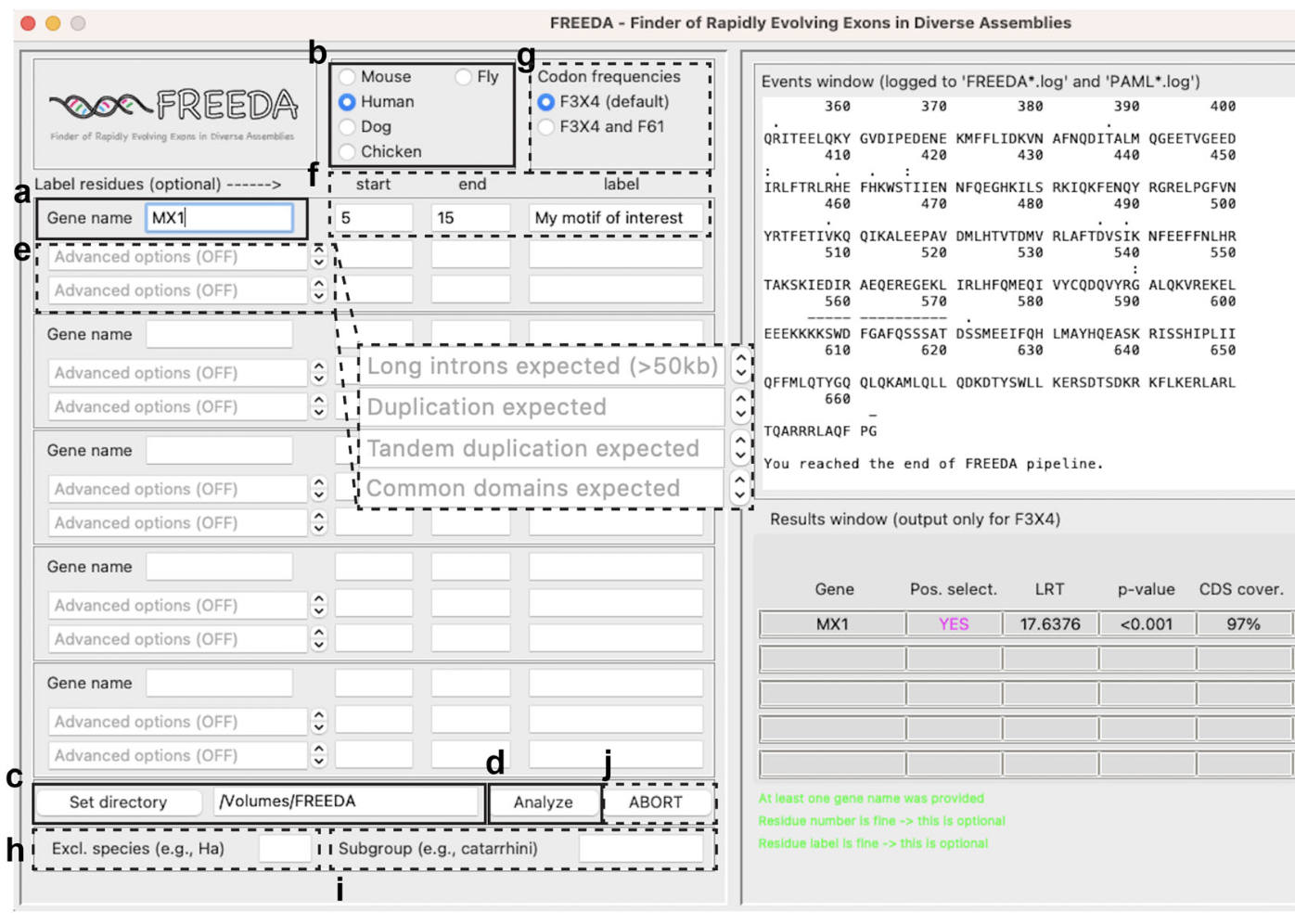Viewport: 1295px width, 924px height.
Task: Click the Subgroup (e.g., catarrhini) input box
Action: click(x=641, y=848)
